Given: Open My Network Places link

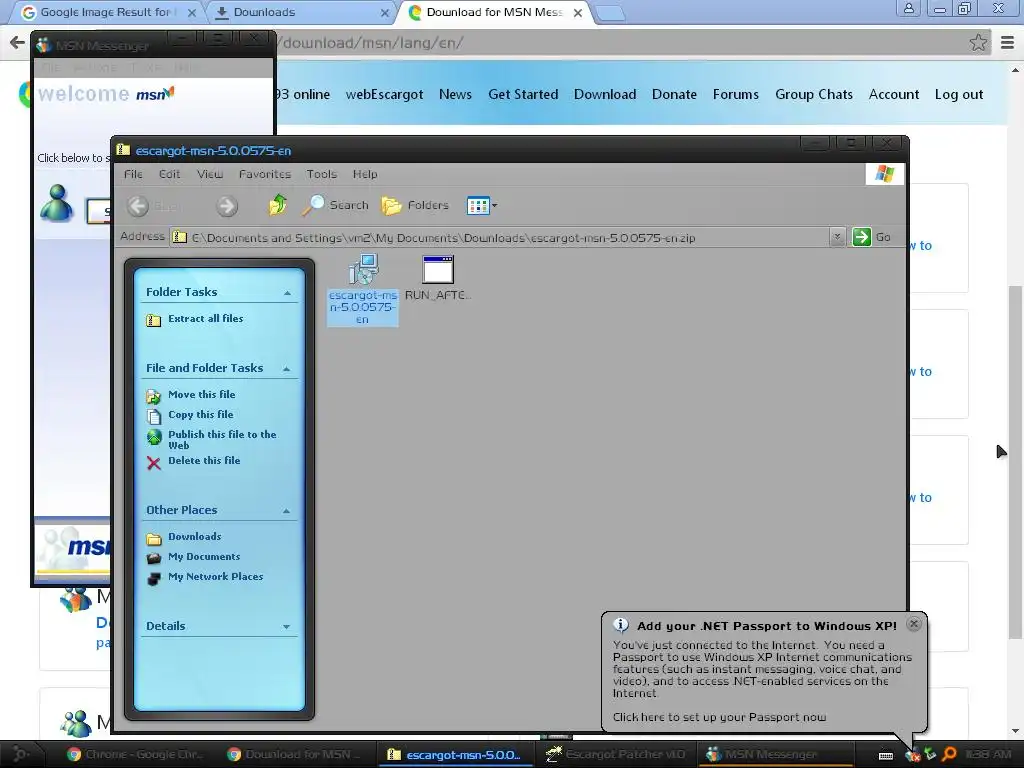Looking at the screenshot, I should (216, 577).
